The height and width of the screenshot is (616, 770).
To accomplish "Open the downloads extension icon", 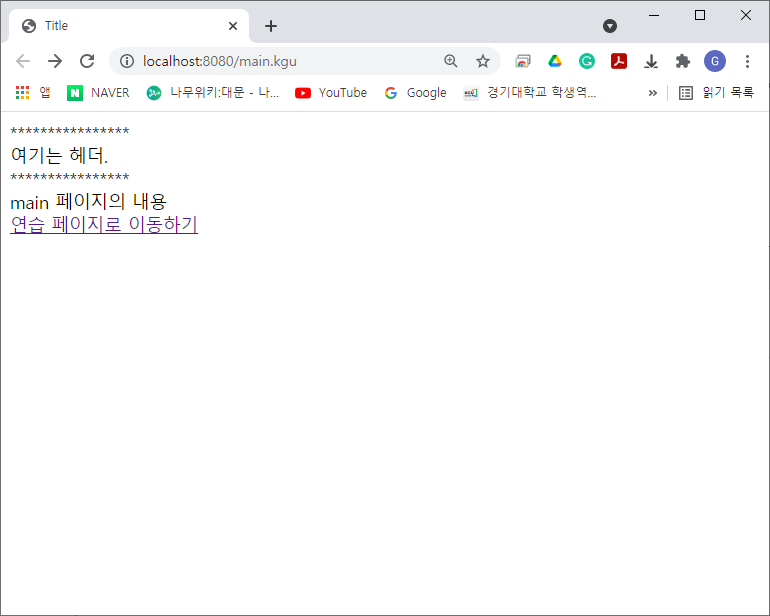I will point(651,61).
